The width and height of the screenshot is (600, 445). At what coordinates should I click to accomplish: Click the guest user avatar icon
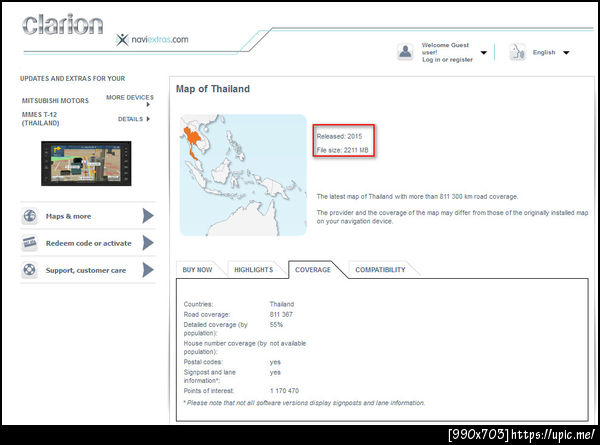pyautogui.click(x=405, y=52)
